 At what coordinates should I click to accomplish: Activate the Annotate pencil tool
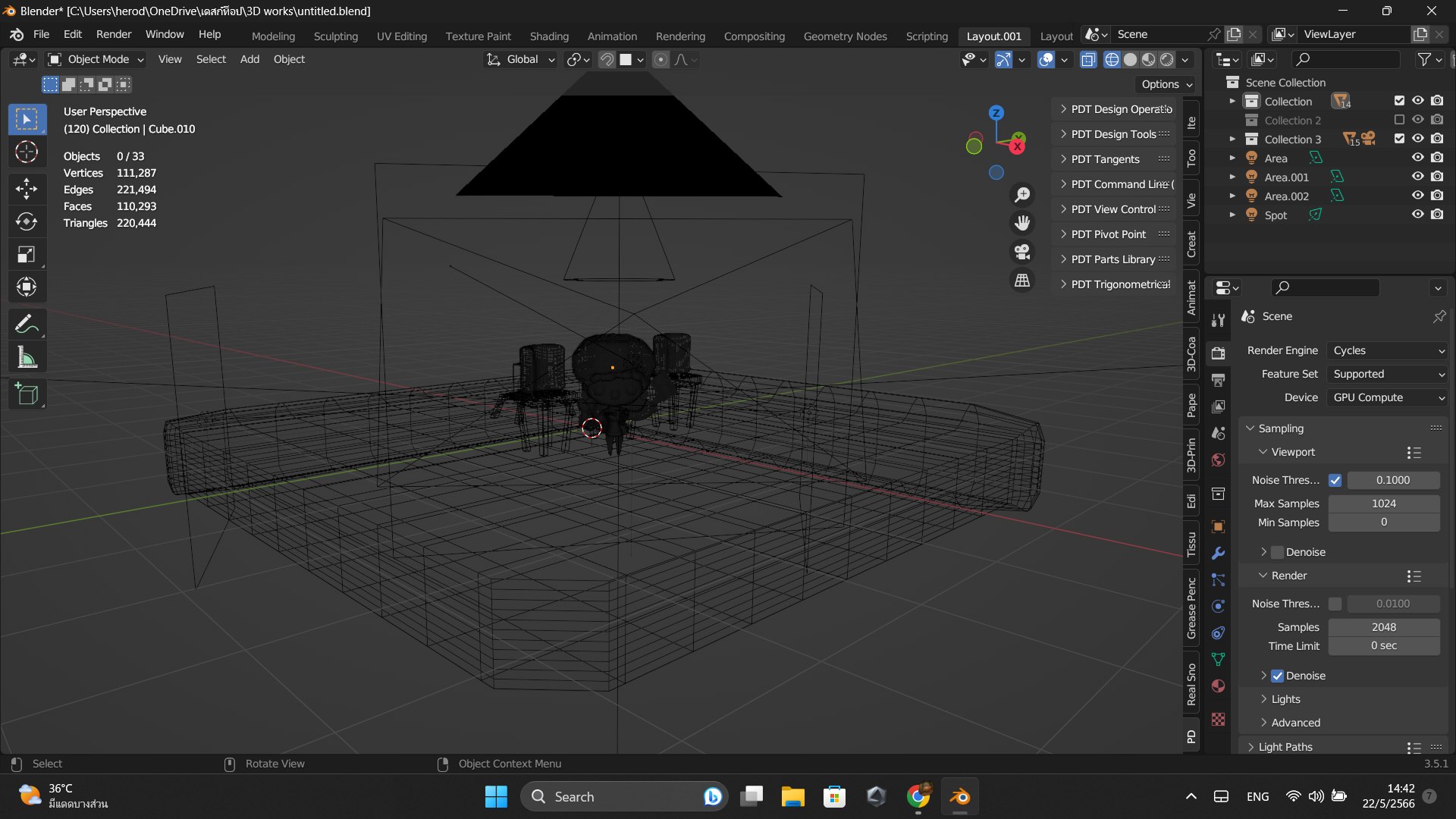pos(27,325)
